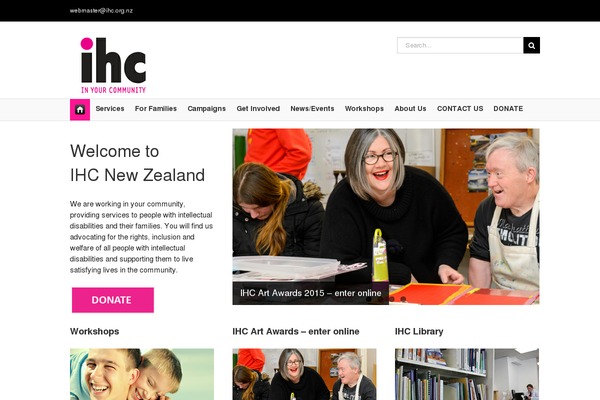
Task: Select Get Involved in the navigation bar
Action: point(258,109)
